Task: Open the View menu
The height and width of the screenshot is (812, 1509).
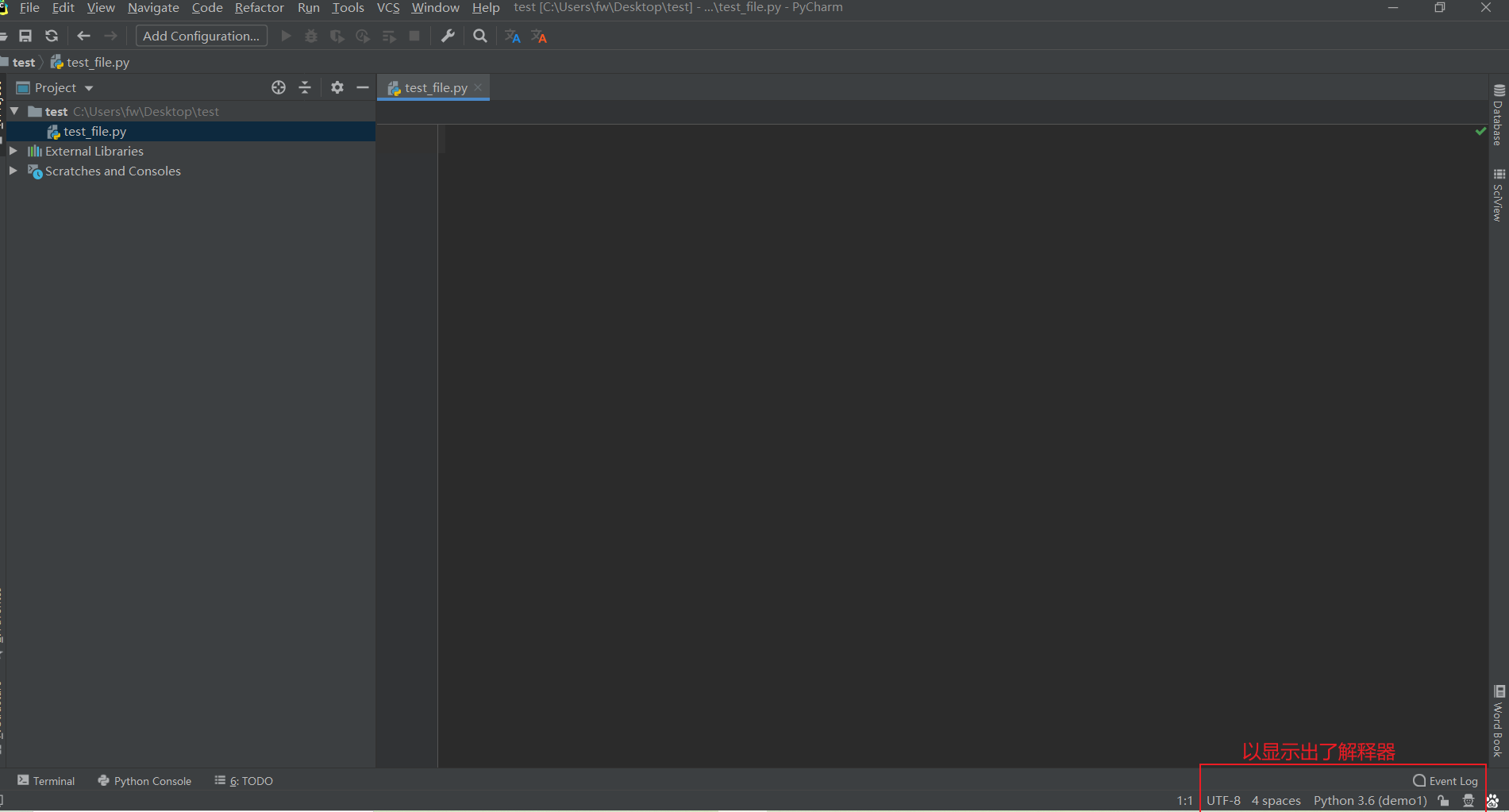Action: point(101,8)
